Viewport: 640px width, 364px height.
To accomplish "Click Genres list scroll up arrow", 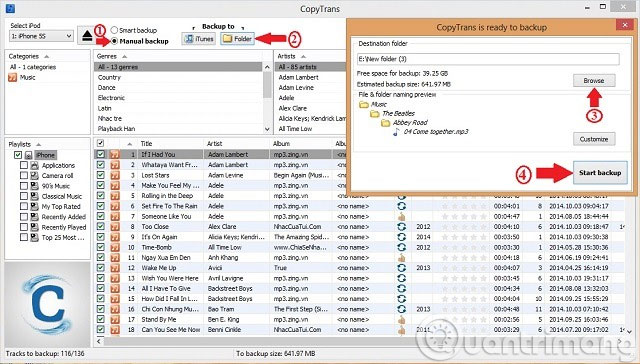I will point(267,67).
